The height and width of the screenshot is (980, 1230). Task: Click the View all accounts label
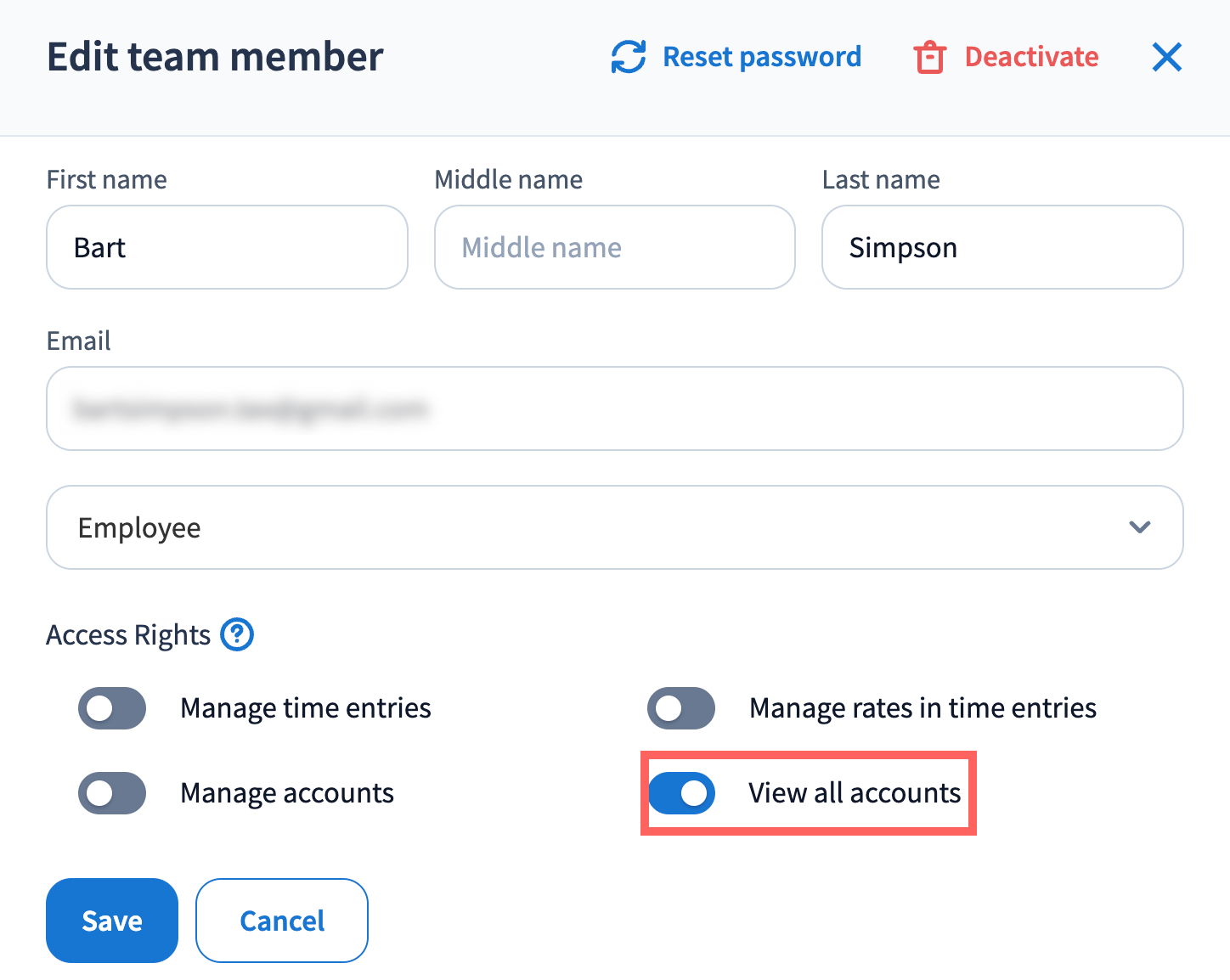pos(855,793)
